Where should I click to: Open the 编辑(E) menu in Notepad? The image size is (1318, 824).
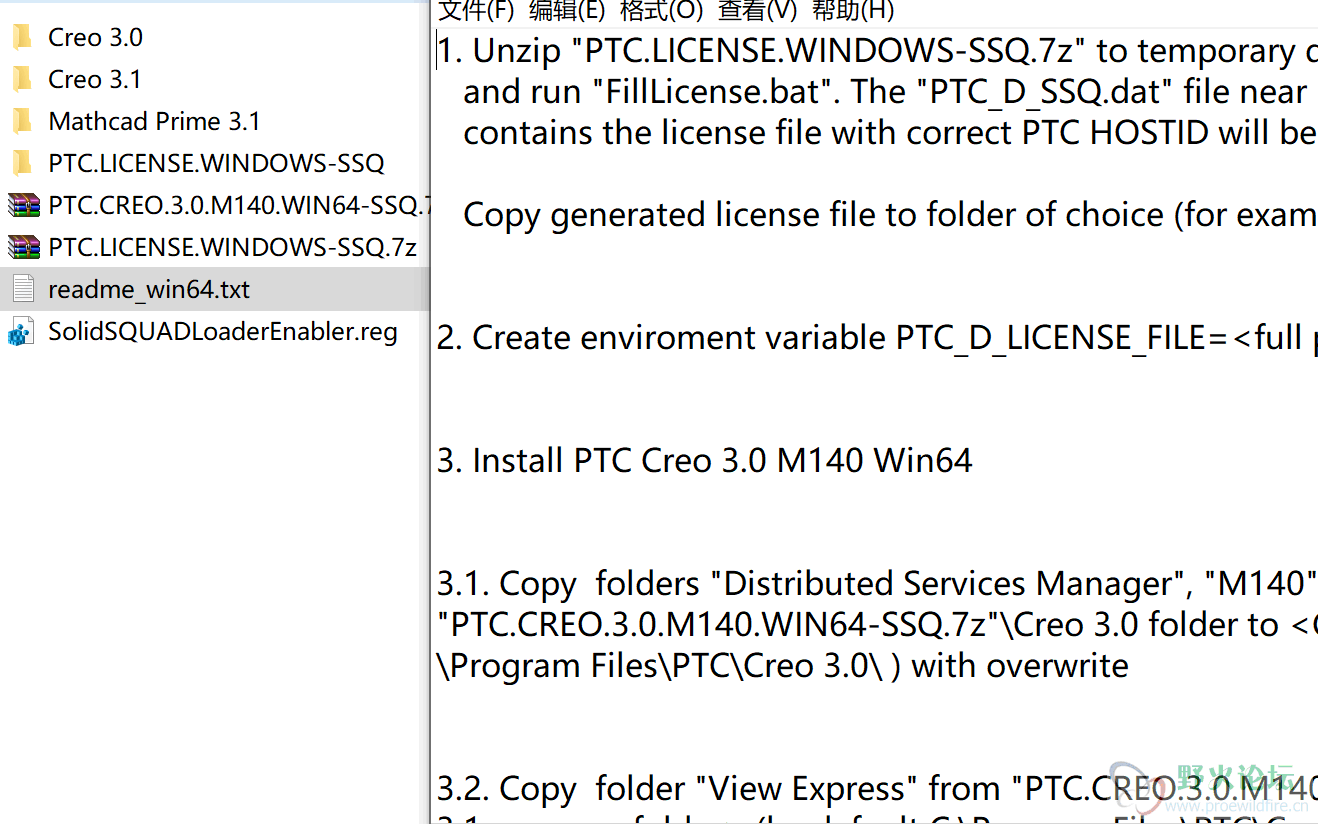tap(567, 10)
